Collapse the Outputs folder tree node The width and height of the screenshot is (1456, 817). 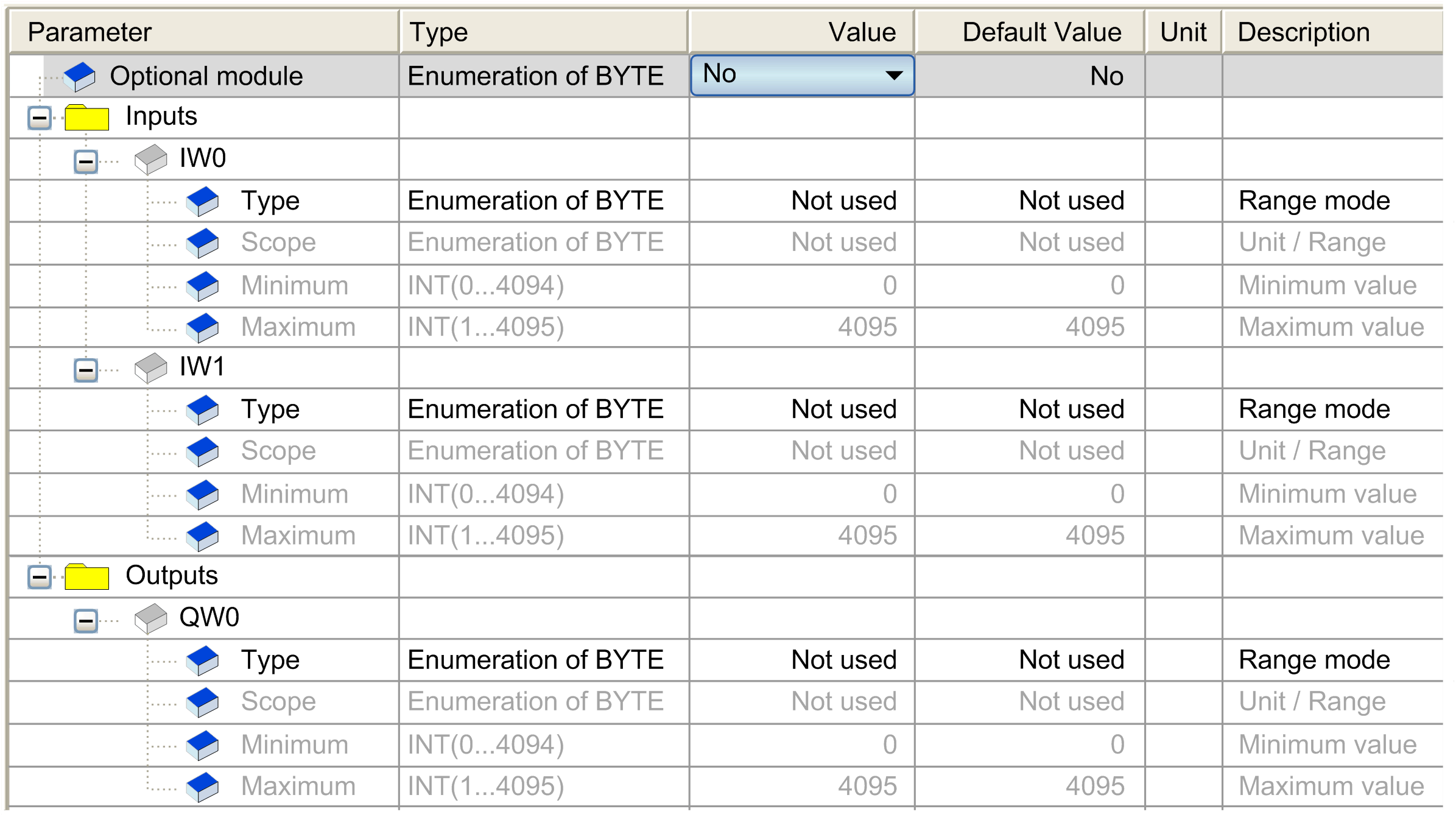[40, 576]
